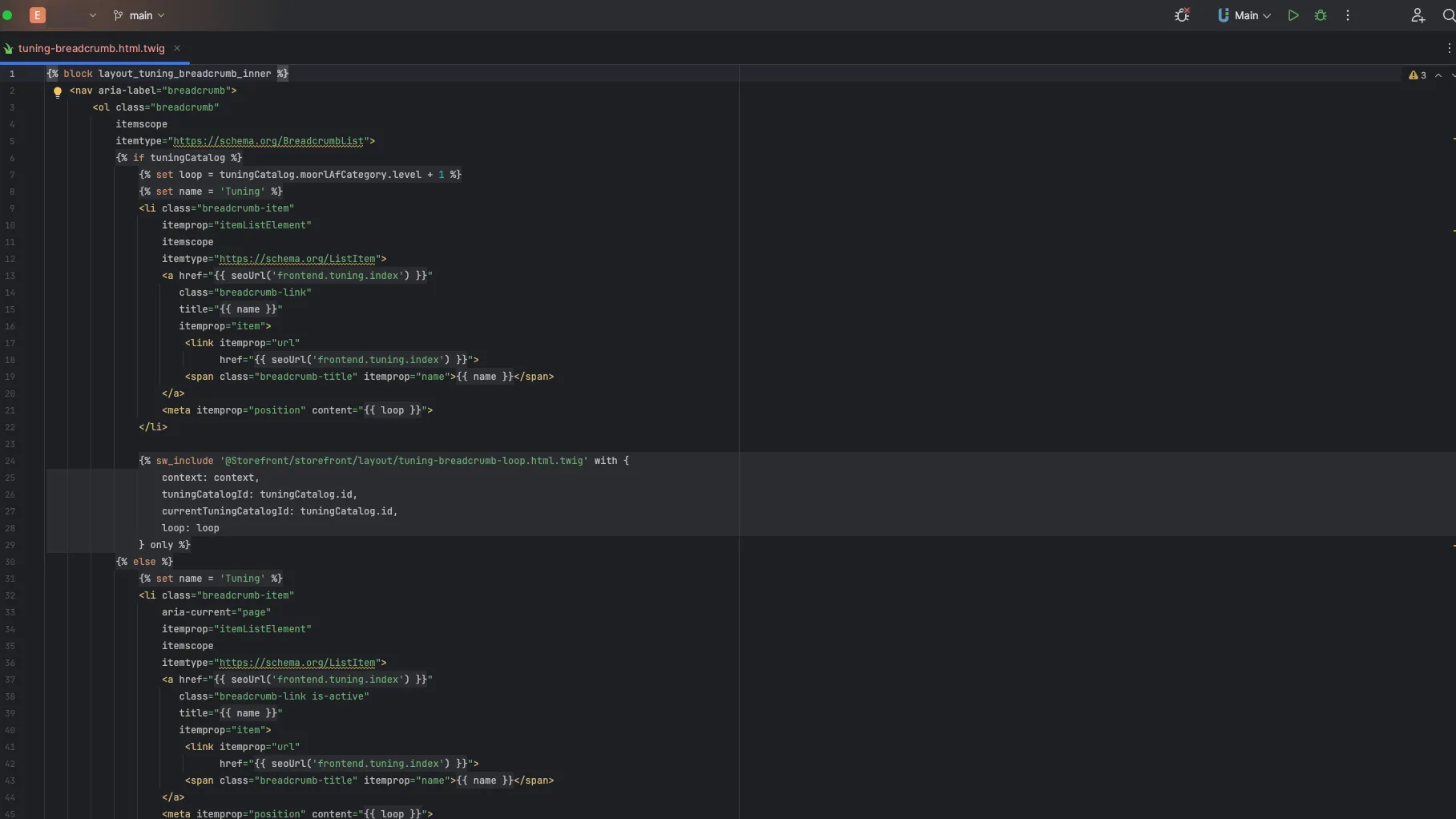Click the schema.org/ListItem URL on line 12

click(x=297, y=259)
